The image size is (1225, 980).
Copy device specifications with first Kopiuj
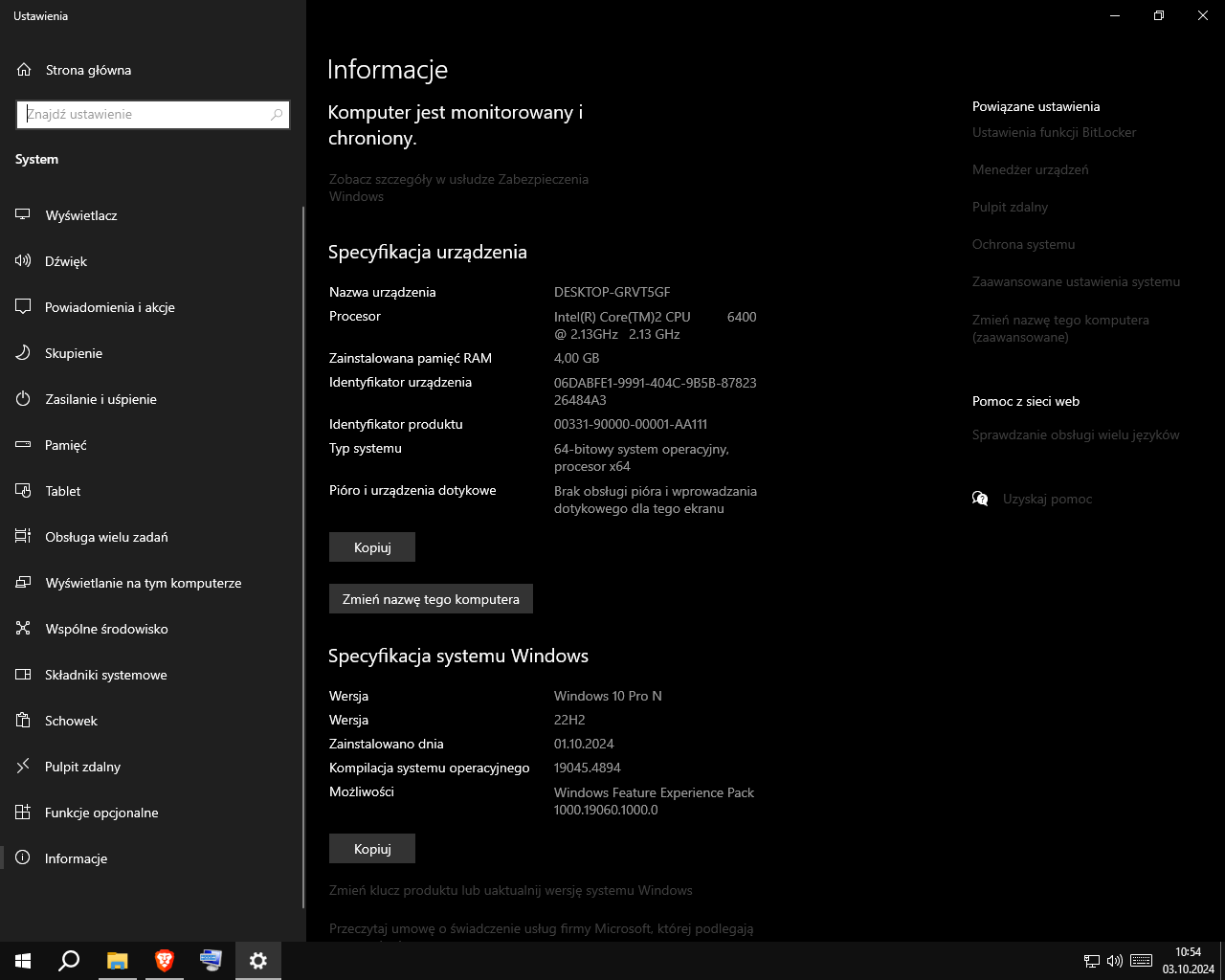click(372, 547)
